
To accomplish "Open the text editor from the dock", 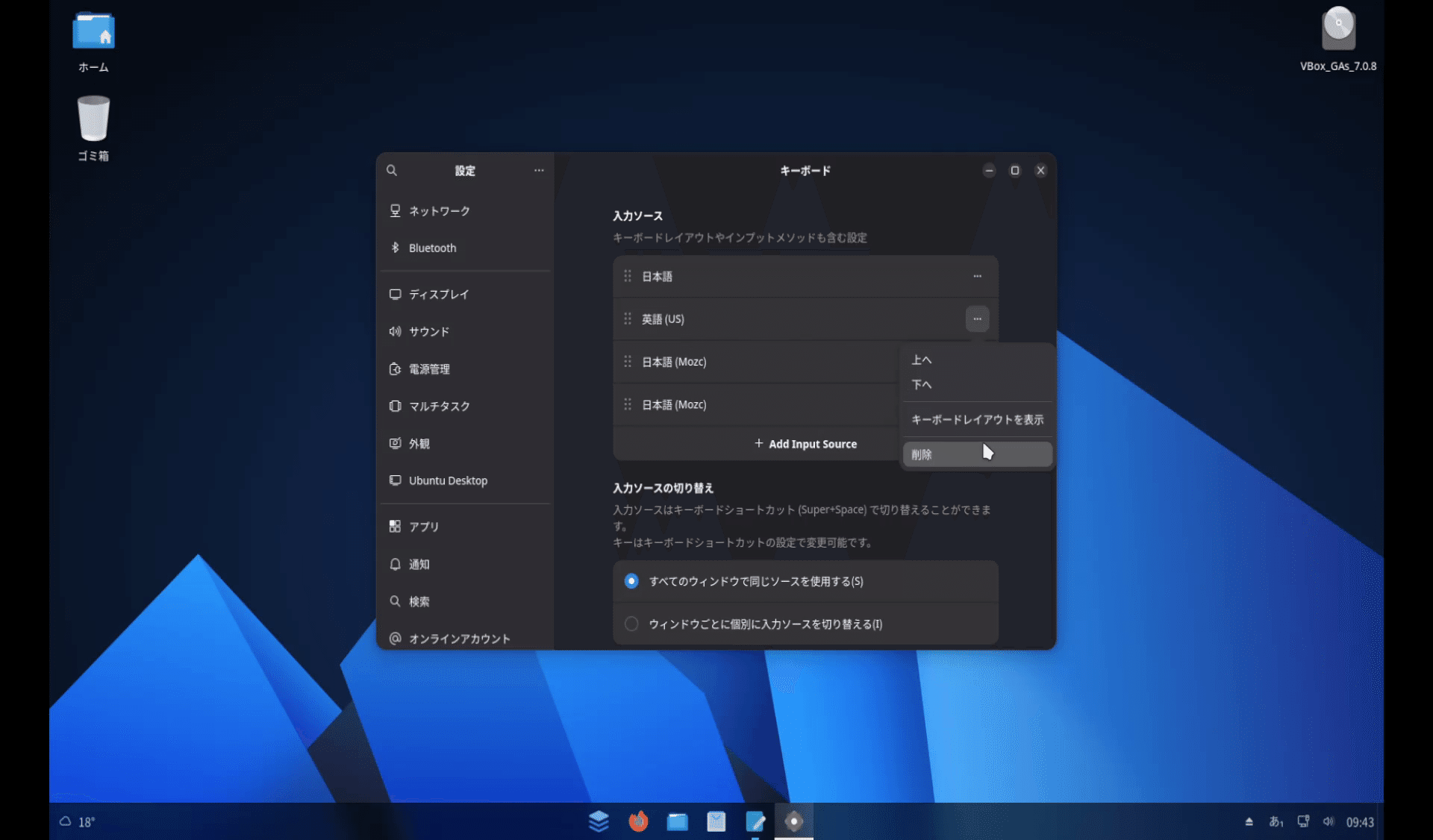I will point(756,821).
